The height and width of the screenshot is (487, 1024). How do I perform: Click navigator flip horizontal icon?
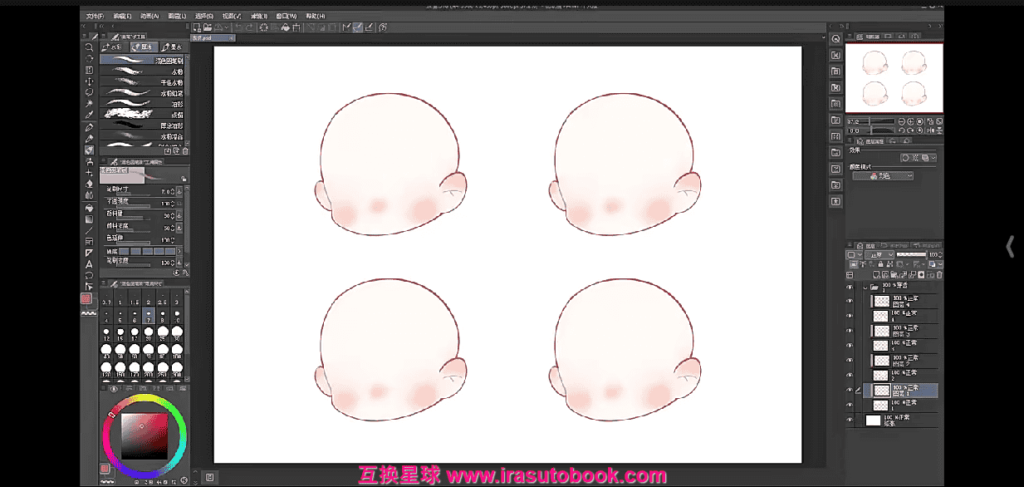click(931, 130)
